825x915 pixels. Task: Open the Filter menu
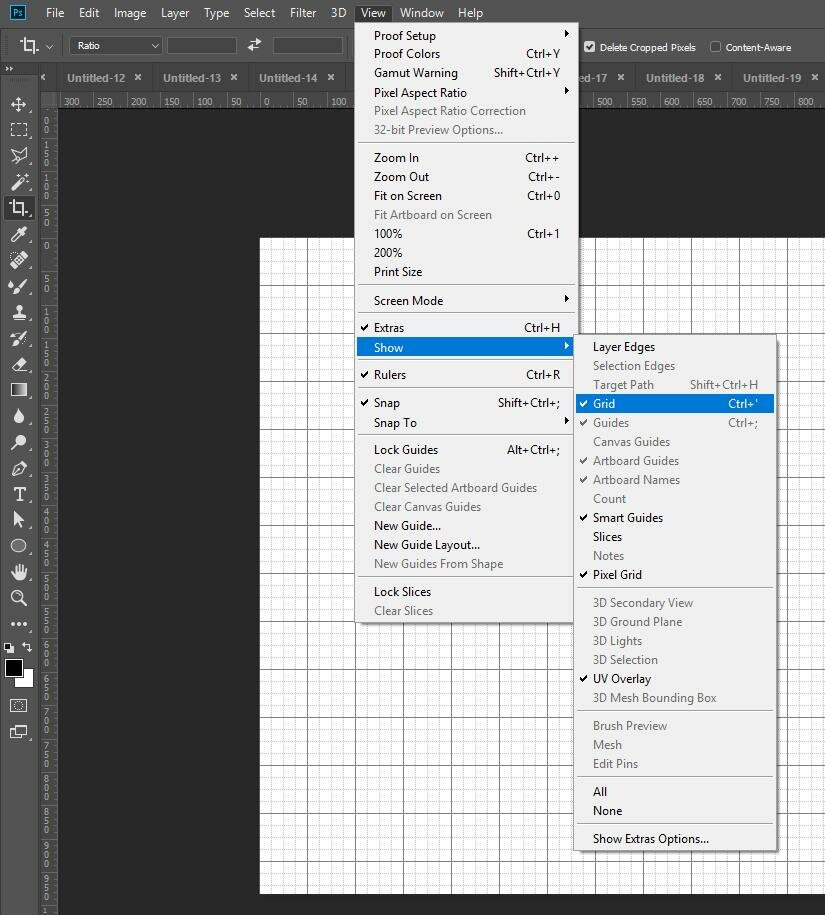304,13
